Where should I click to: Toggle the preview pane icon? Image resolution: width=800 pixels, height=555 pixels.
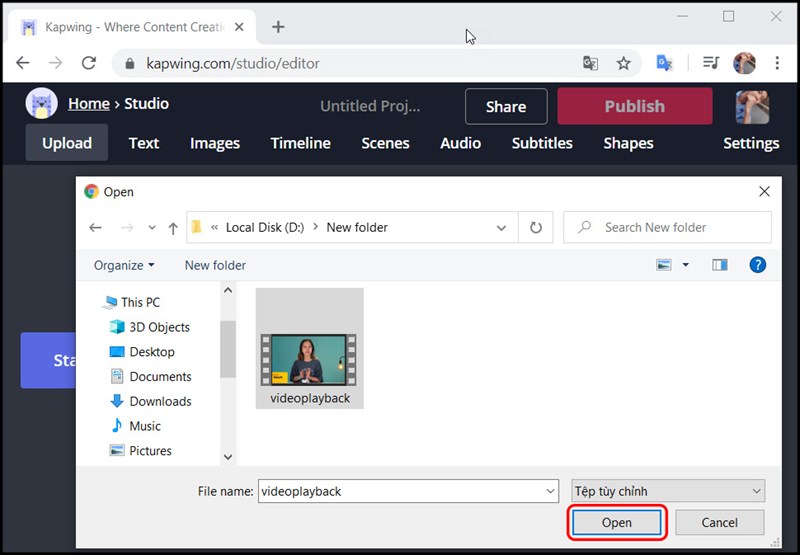[719, 265]
